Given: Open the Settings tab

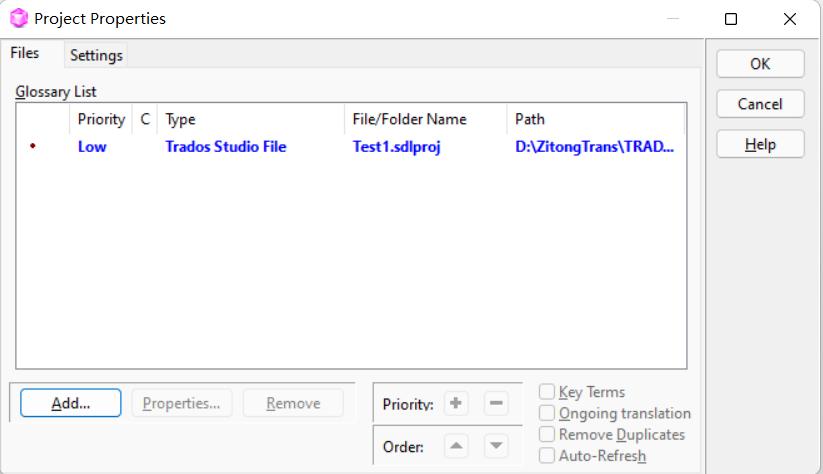Looking at the screenshot, I should [96, 55].
